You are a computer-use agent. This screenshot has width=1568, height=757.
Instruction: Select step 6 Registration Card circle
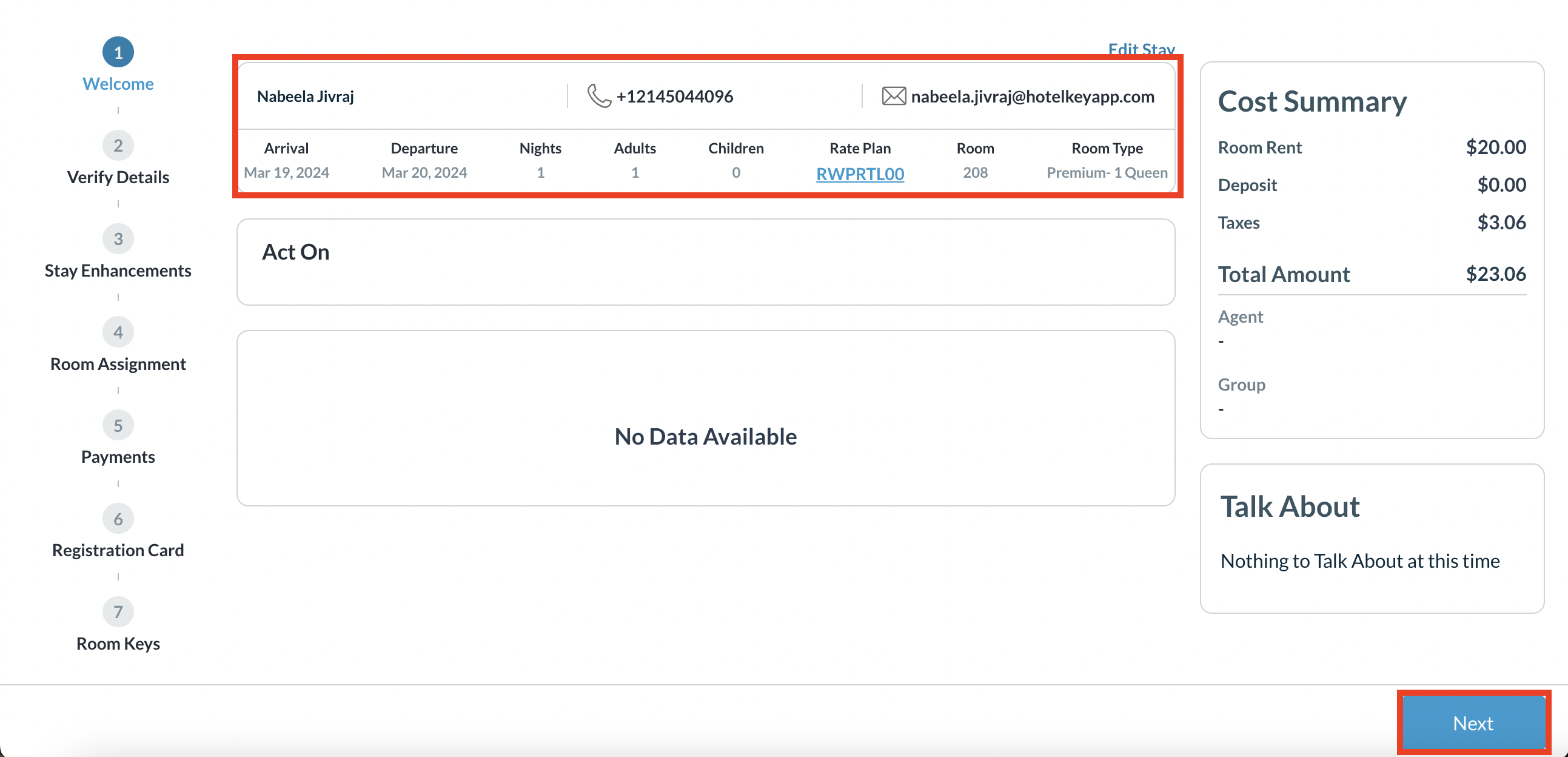(118, 519)
